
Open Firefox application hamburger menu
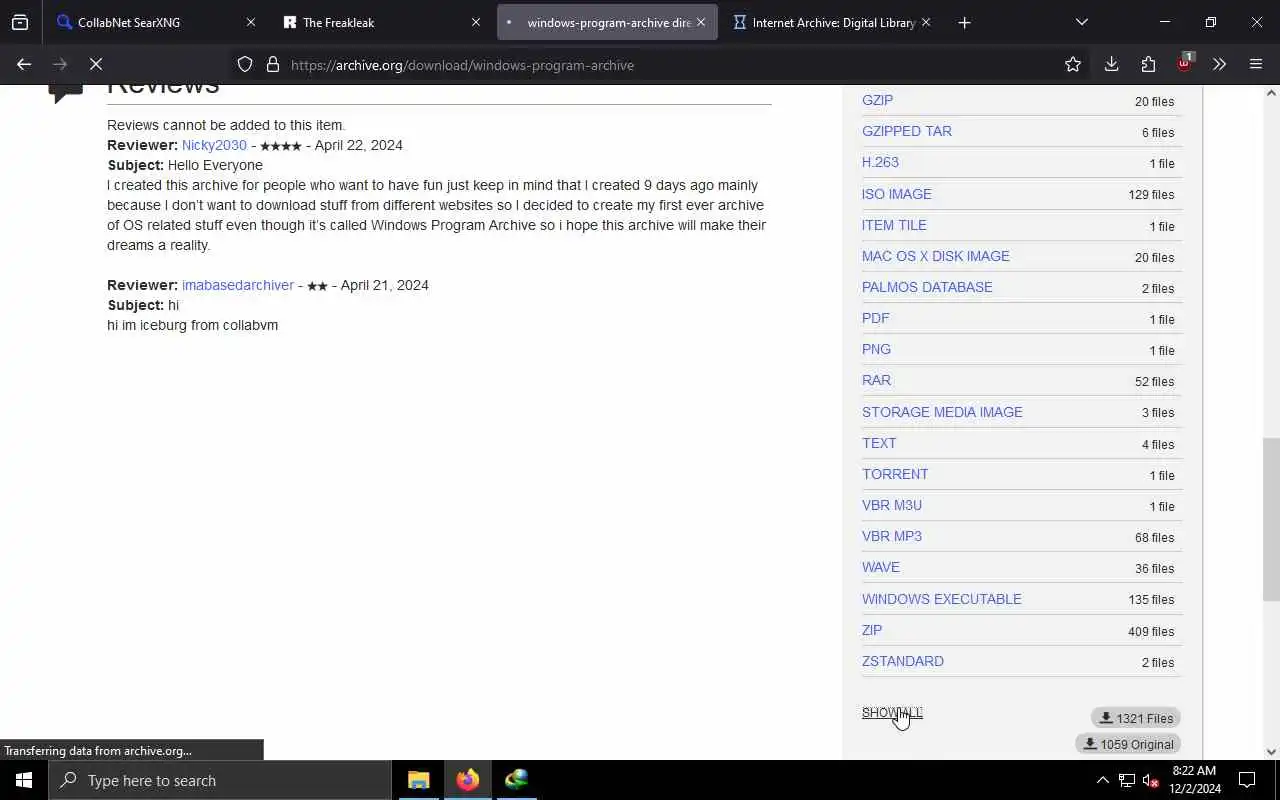click(1256, 64)
